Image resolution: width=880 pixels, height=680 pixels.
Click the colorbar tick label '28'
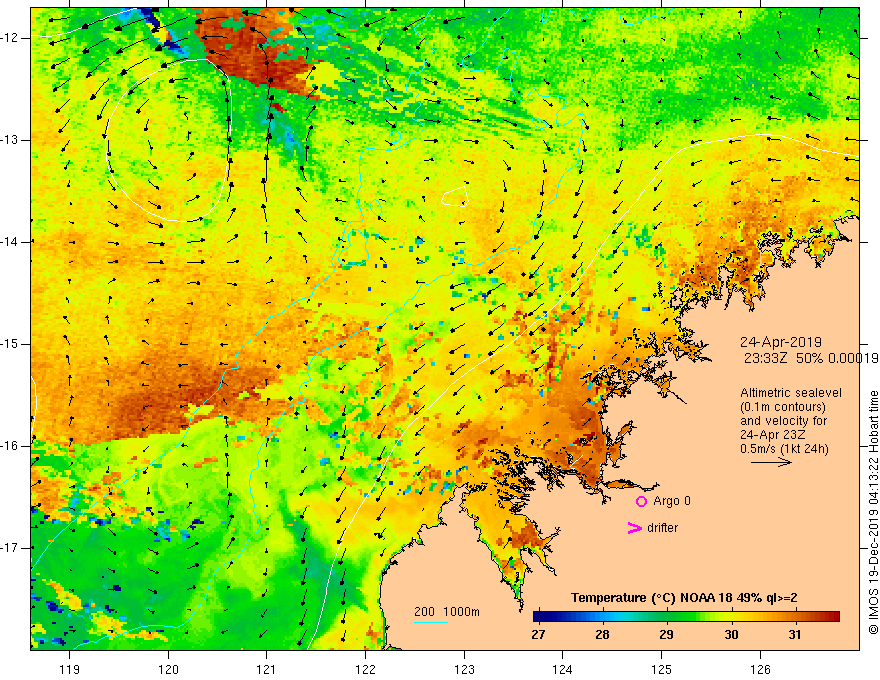[x=602, y=635]
